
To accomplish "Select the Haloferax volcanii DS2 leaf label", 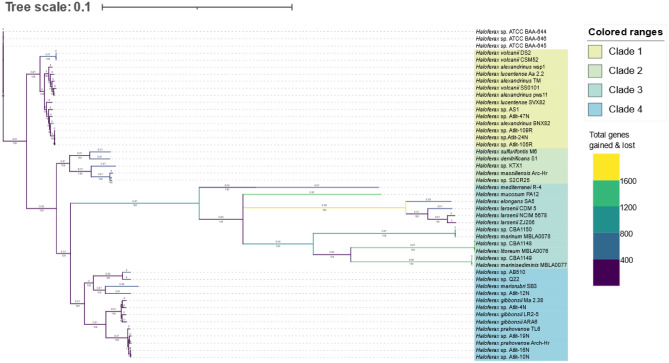I will [503, 53].
